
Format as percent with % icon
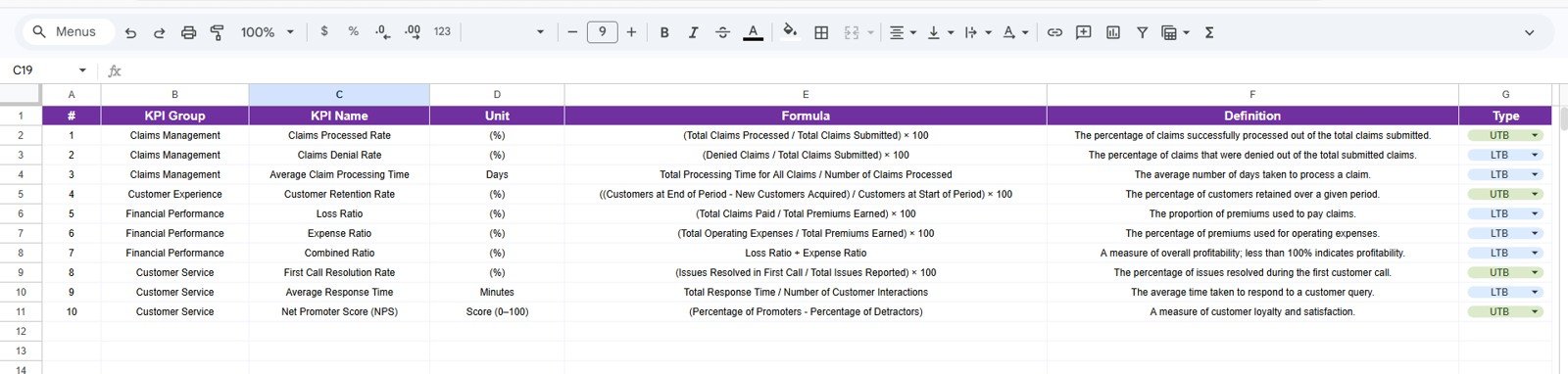click(353, 32)
